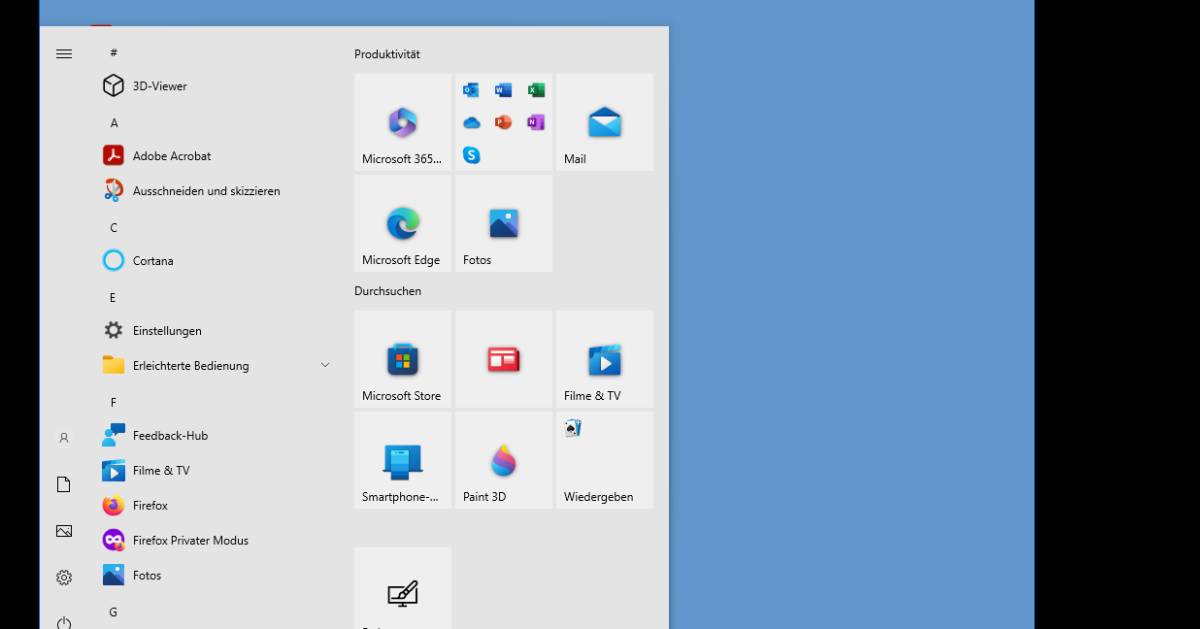Open the Microsoft Store tile
This screenshot has height=629, width=1200.
point(403,359)
